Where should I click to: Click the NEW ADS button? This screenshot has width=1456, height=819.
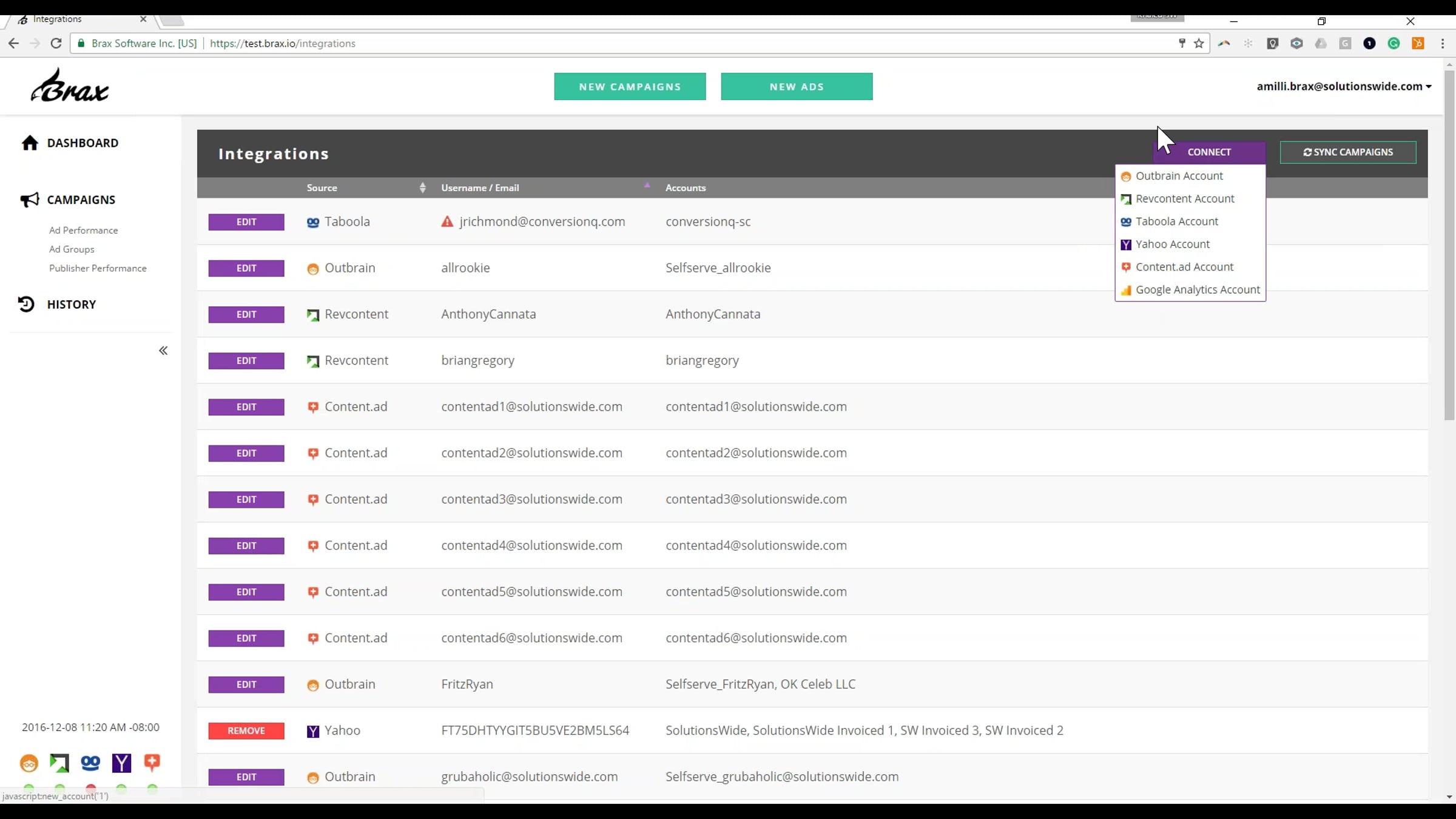[x=797, y=86]
